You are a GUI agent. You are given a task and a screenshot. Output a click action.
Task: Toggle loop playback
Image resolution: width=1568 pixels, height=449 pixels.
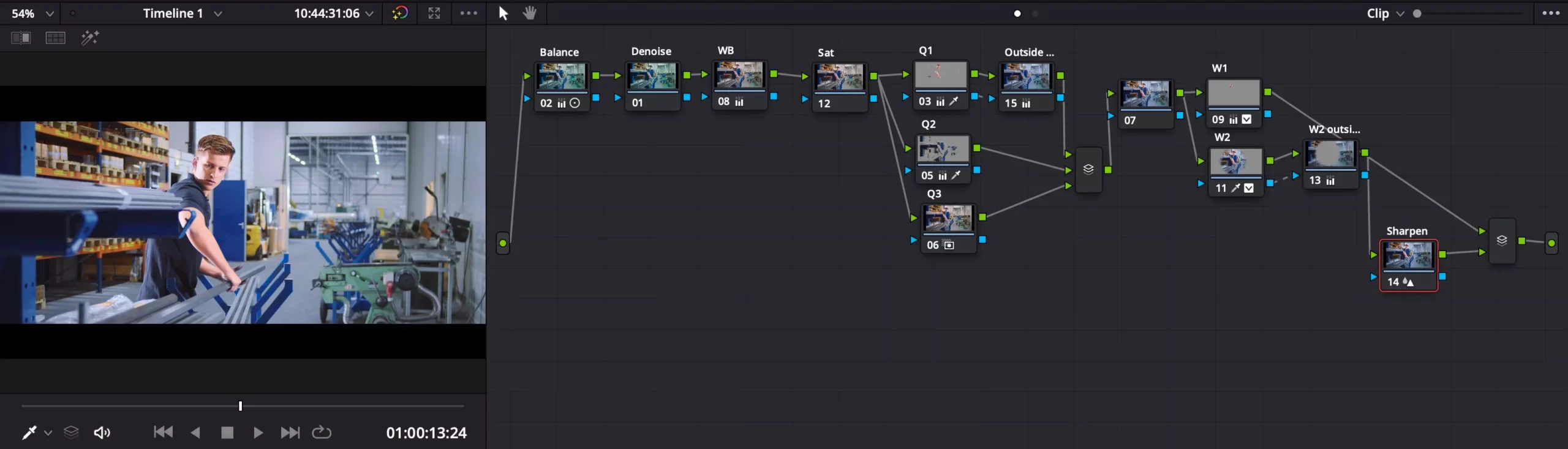coord(322,432)
